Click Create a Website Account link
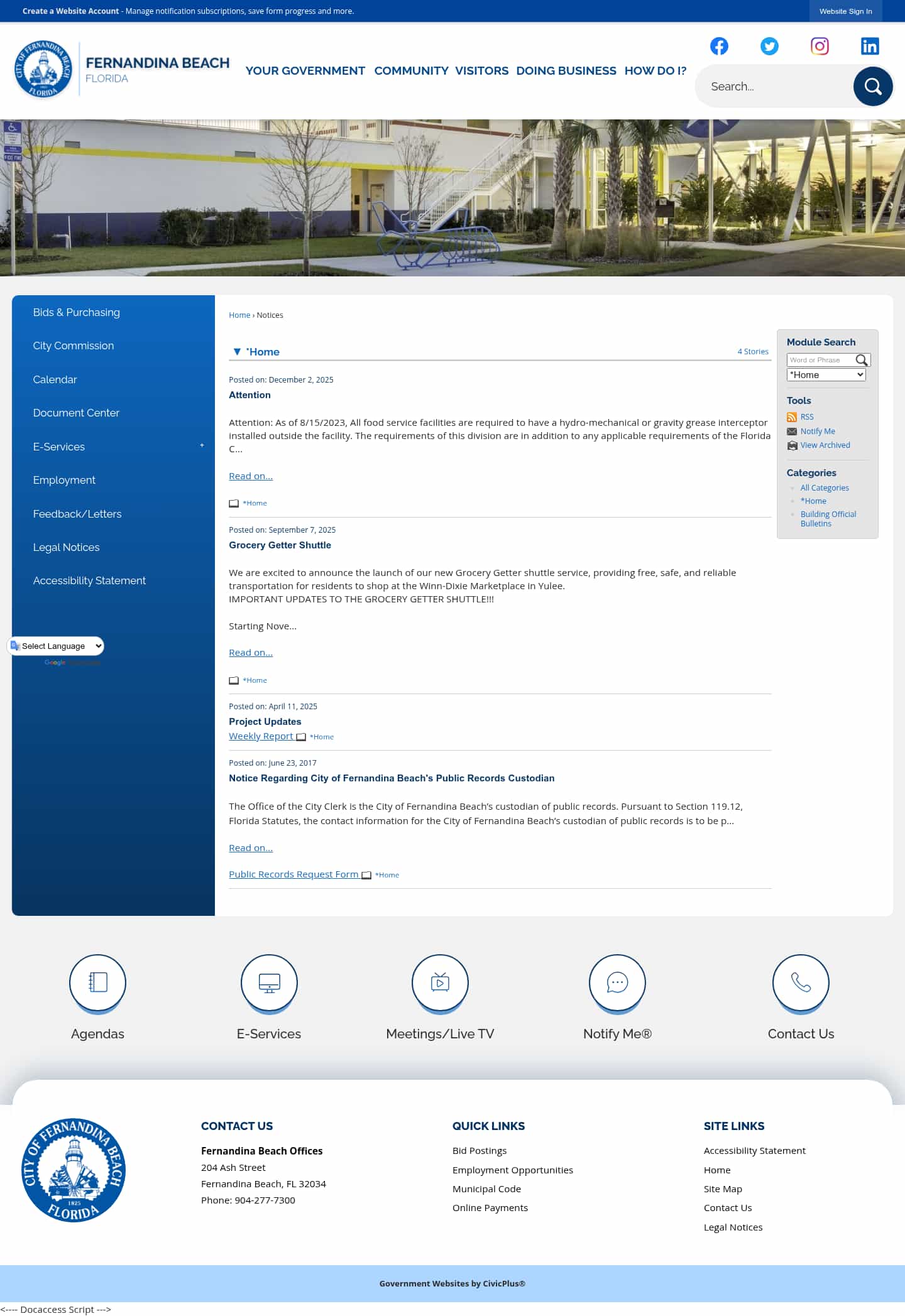 point(70,11)
